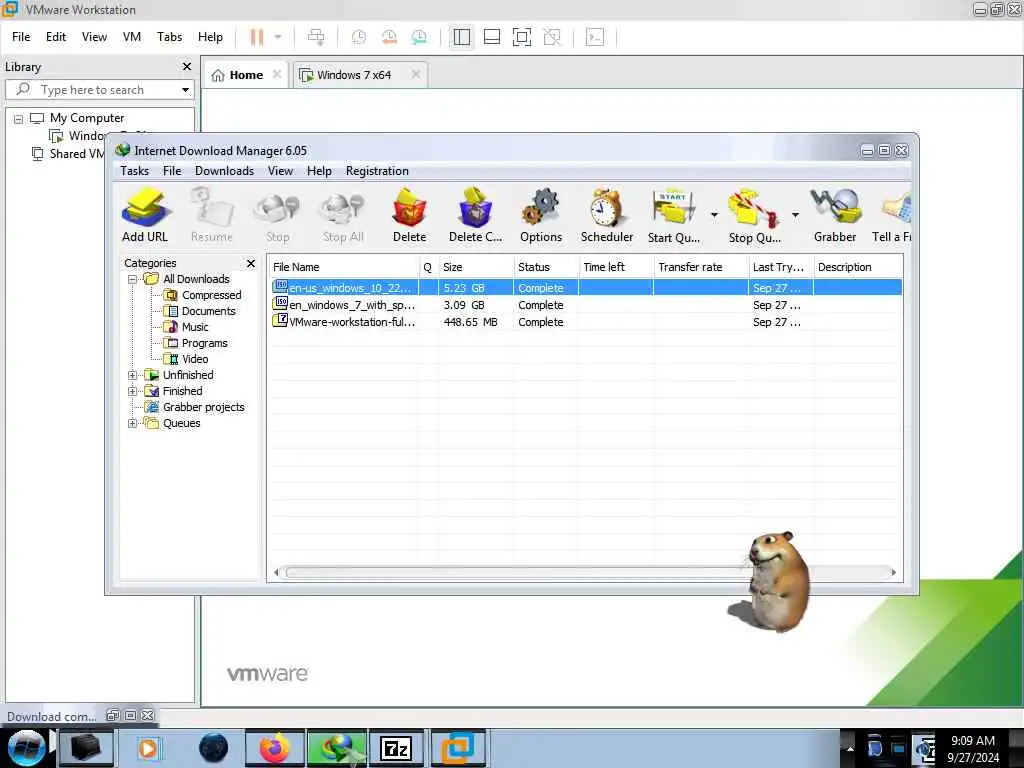This screenshot has width=1024, height=768.
Task: Sort by Transfer rate column header
Action: [701, 267]
